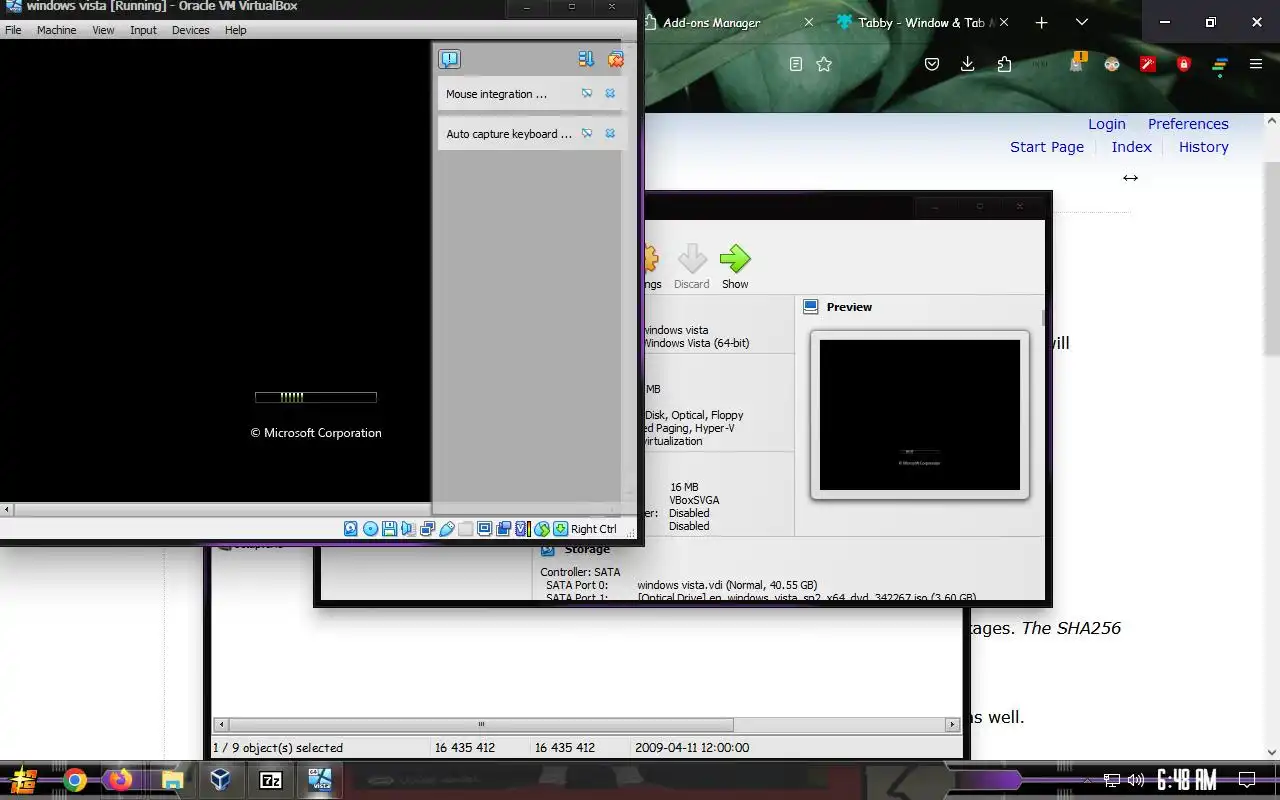Open the Firefox hamburger menu
The width and height of the screenshot is (1280, 800).
1256,64
